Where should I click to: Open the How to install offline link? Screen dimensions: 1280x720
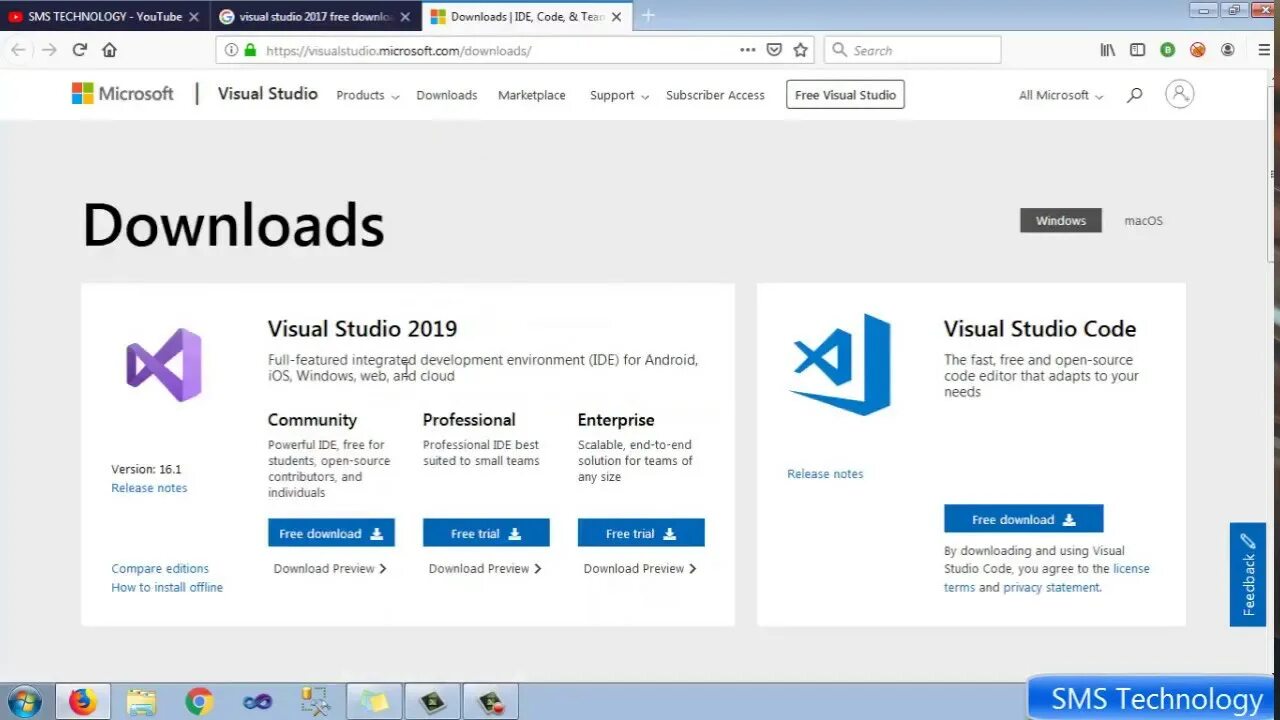(x=167, y=587)
